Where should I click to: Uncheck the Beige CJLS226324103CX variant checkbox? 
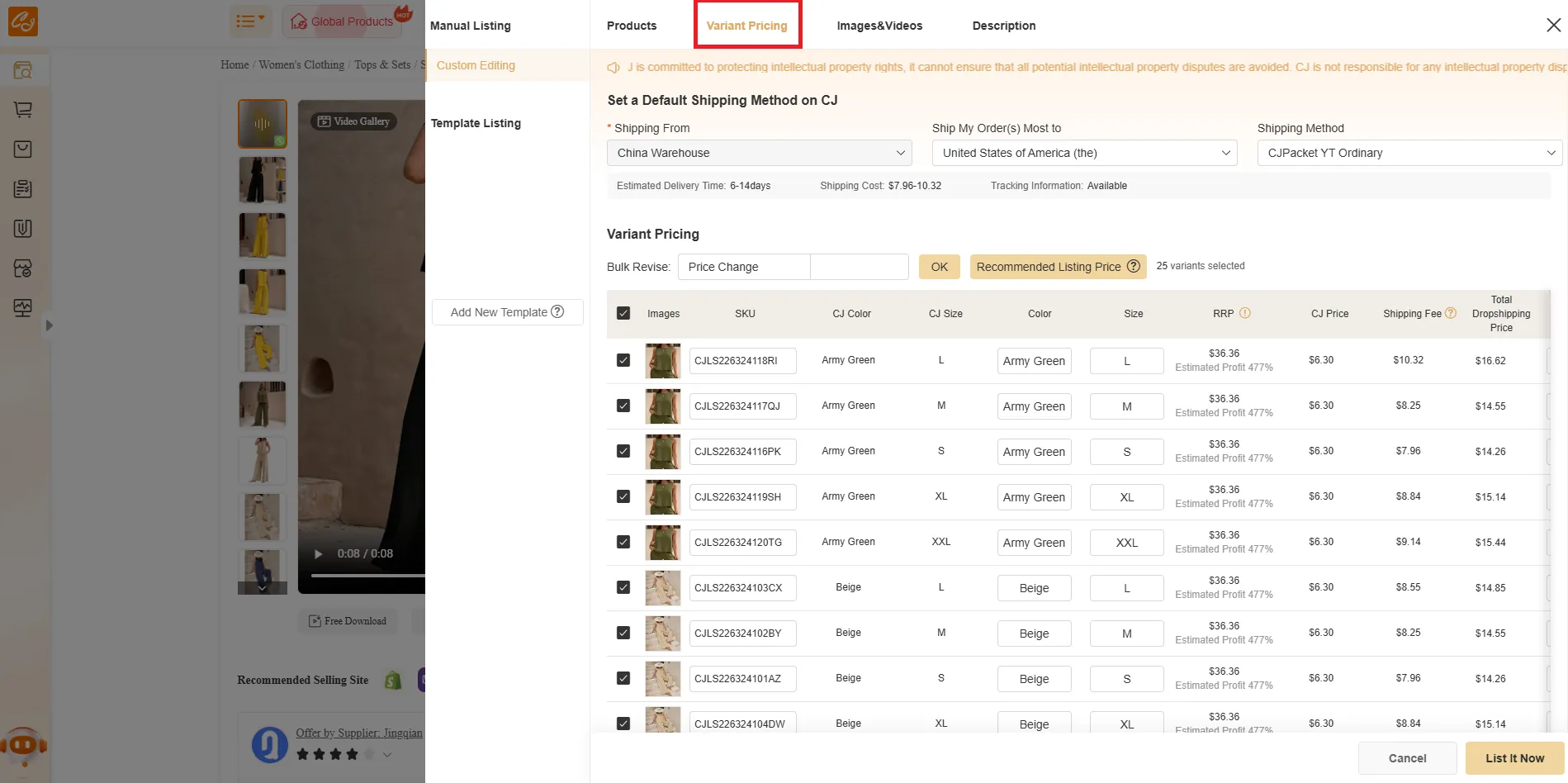click(x=623, y=588)
